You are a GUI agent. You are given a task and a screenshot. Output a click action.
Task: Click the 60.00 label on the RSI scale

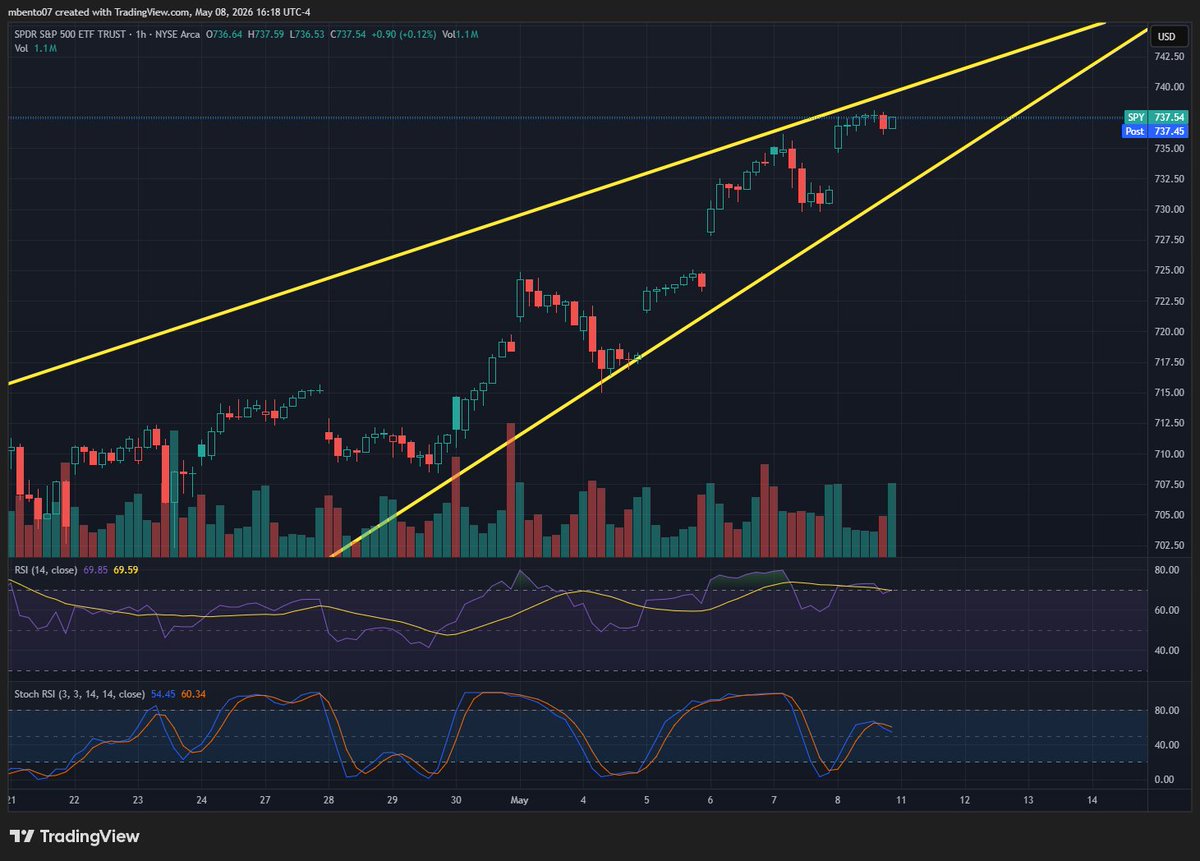1166,610
